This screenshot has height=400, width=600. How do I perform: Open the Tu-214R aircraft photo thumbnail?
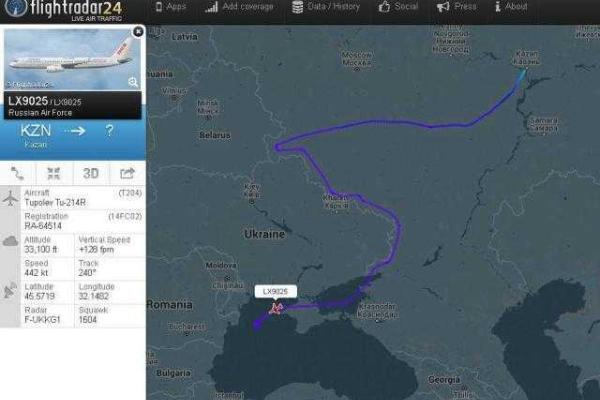pyautogui.click(x=72, y=59)
